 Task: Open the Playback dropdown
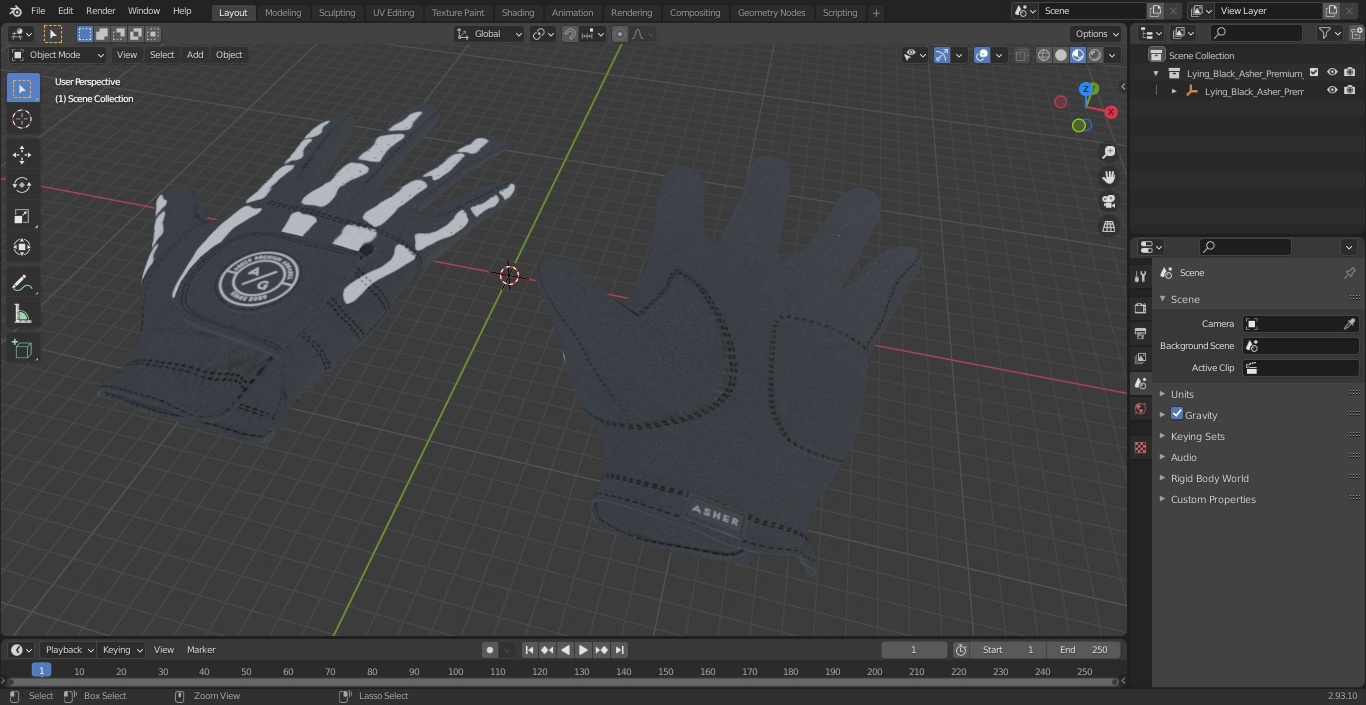click(68, 650)
